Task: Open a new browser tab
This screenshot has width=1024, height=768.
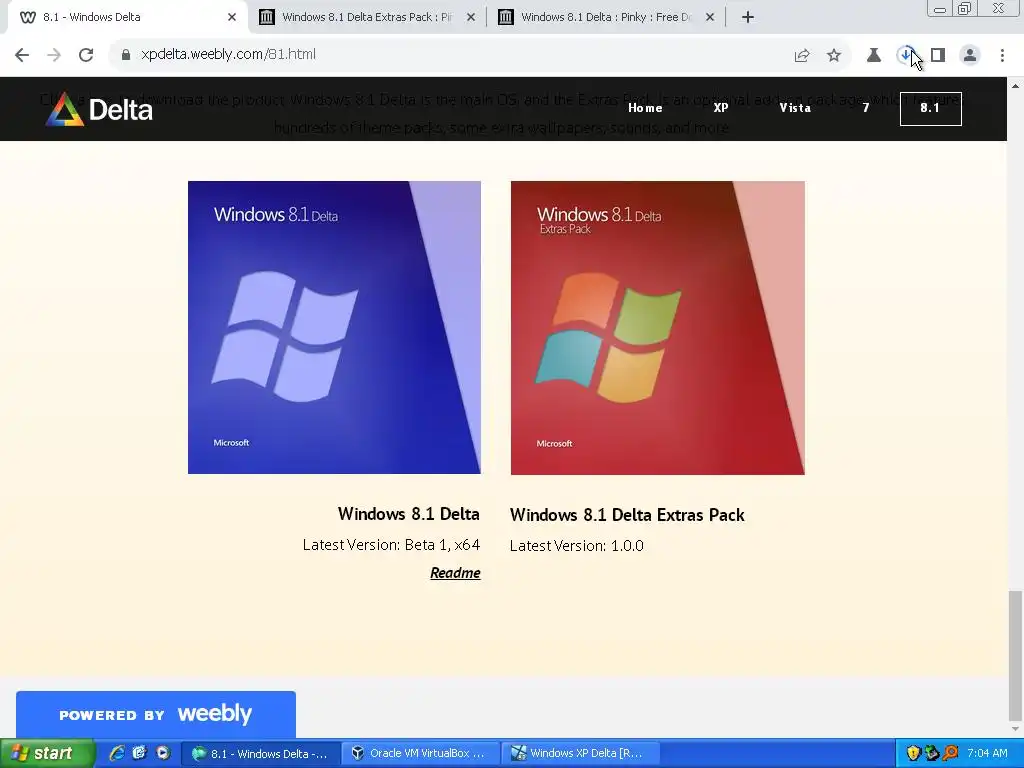Action: click(748, 18)
